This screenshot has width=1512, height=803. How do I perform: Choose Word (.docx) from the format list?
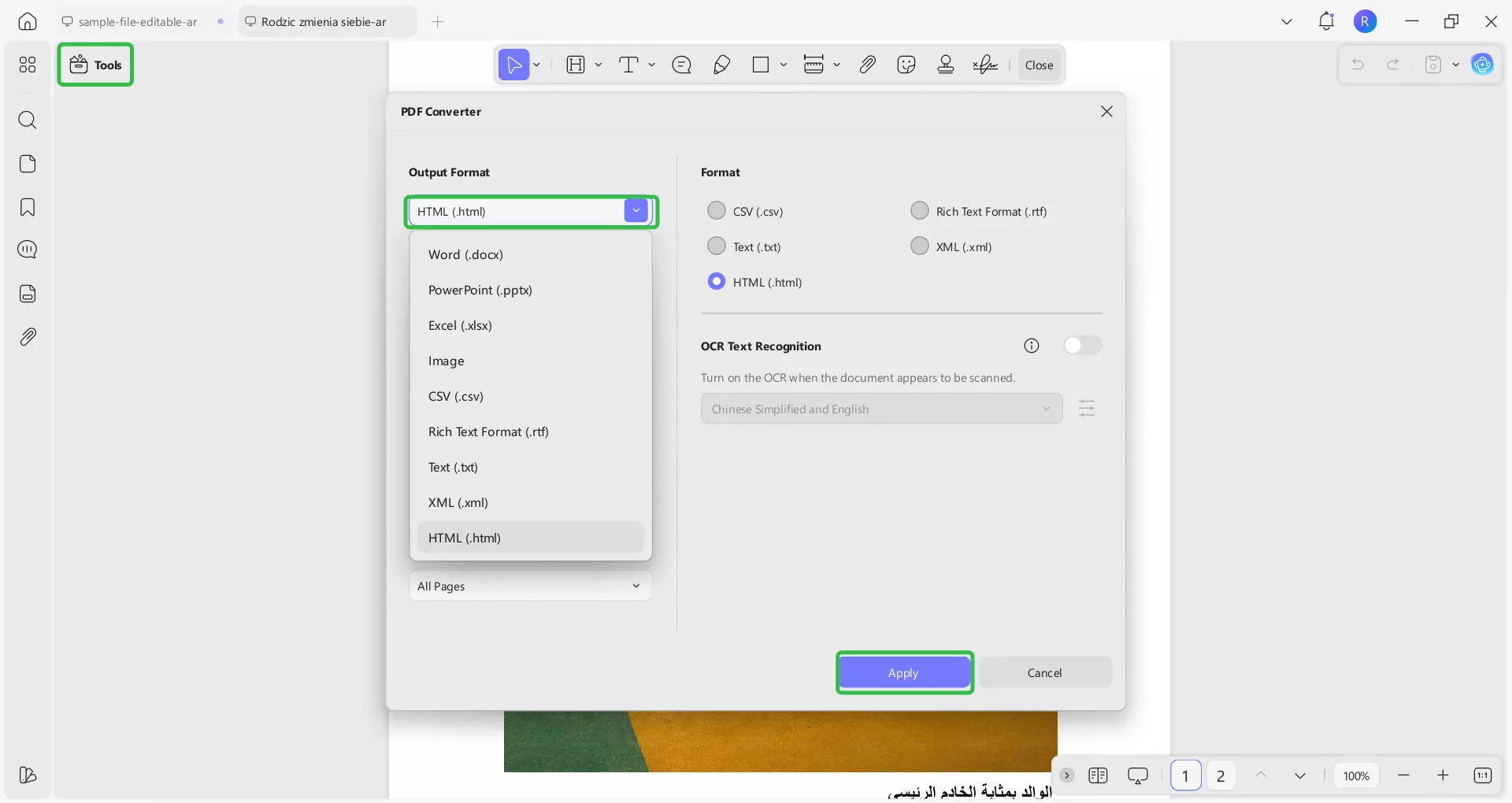pos(531,254)
